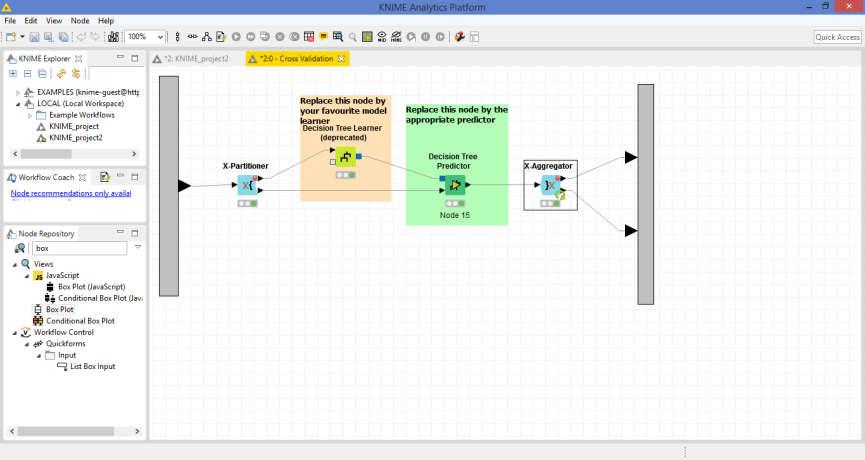
Task: Click the Save As toolbar icon
Action: 49,37
